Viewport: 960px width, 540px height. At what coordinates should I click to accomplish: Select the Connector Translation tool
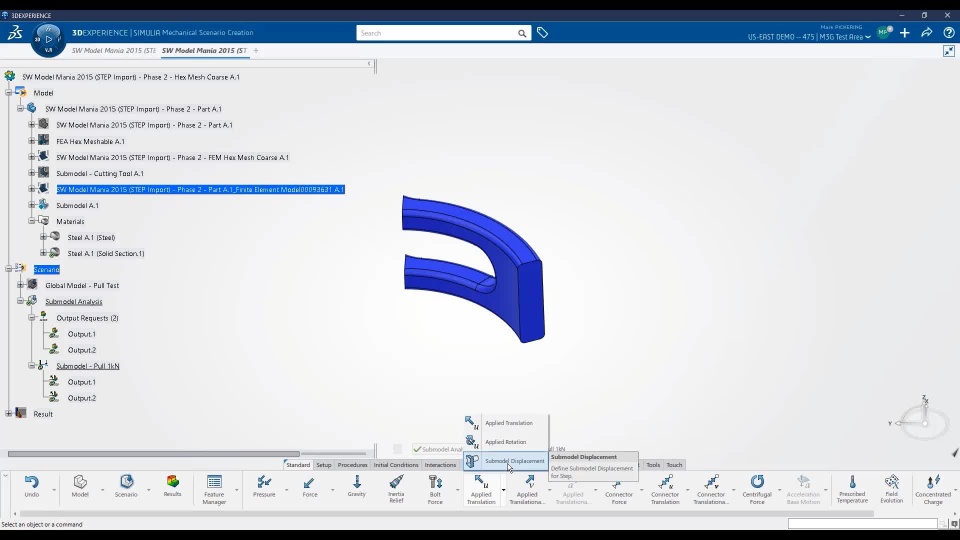(665, 489)
